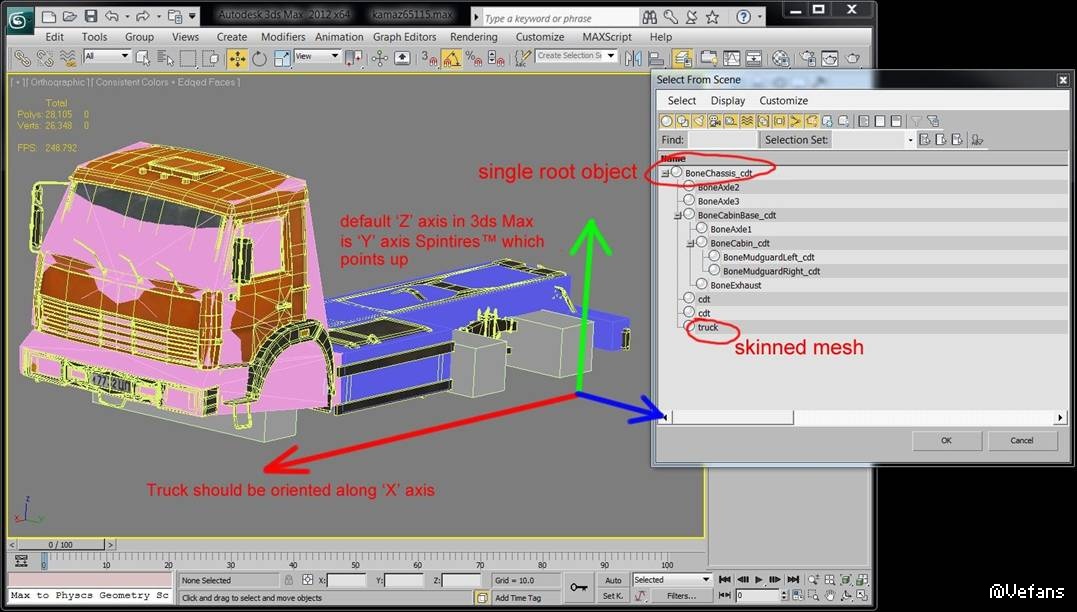
Task: Click the Find input field
Action: pyautogui.click(x=722, y=140)
